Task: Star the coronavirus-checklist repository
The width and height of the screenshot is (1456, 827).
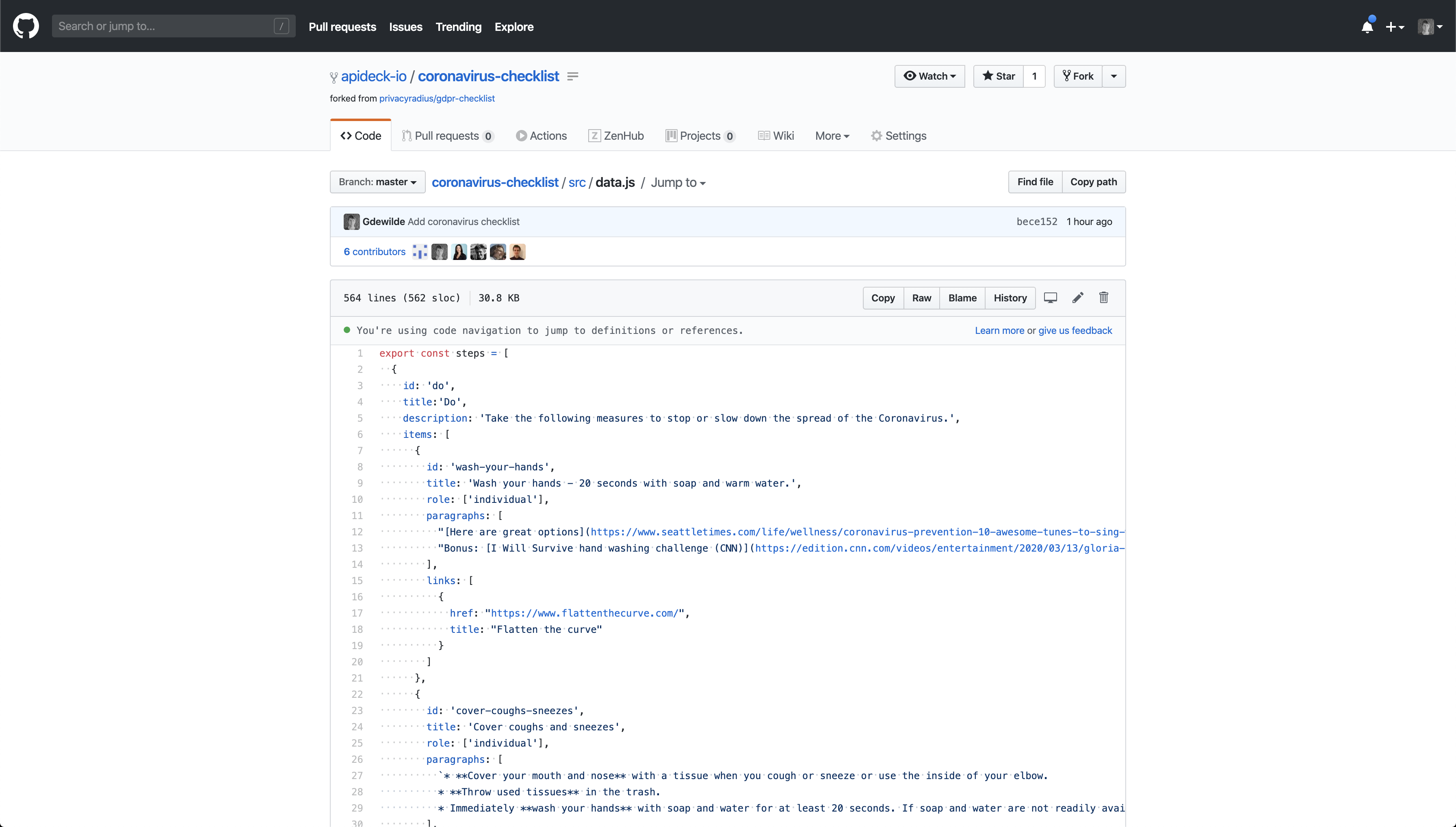Action: point(998,76)
